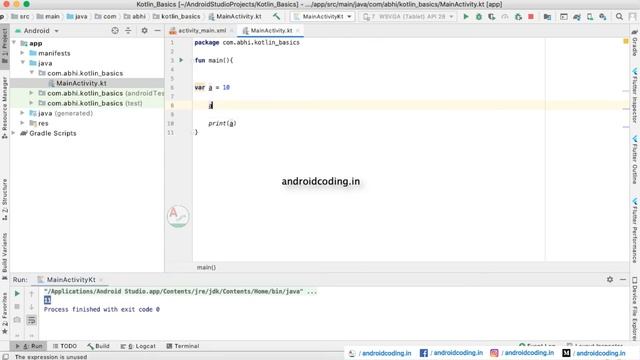Toggle the Run tool window button
This screenshot has width=640, height=360.
tap(29, 346)
